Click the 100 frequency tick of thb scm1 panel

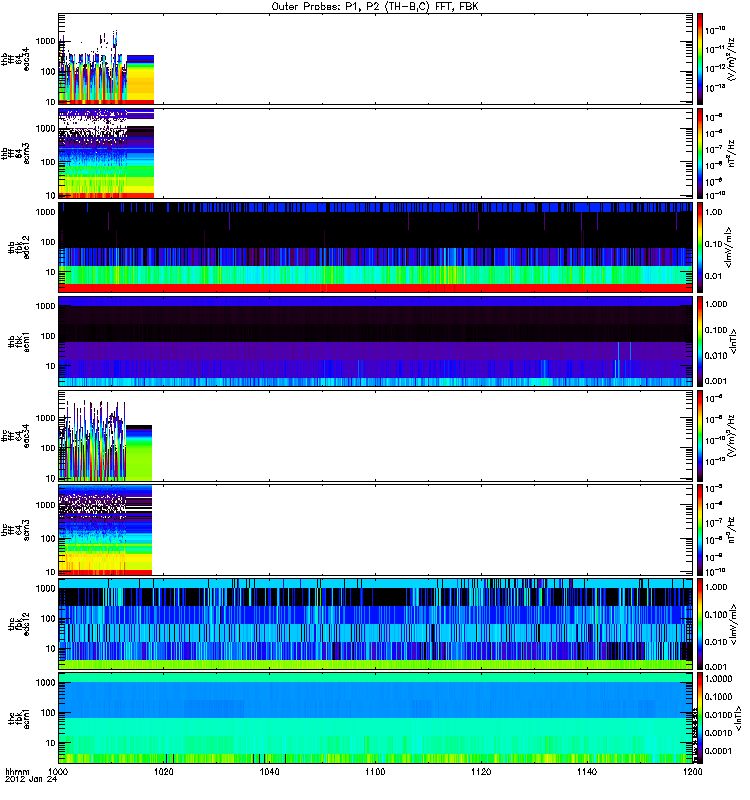(47, 336)
